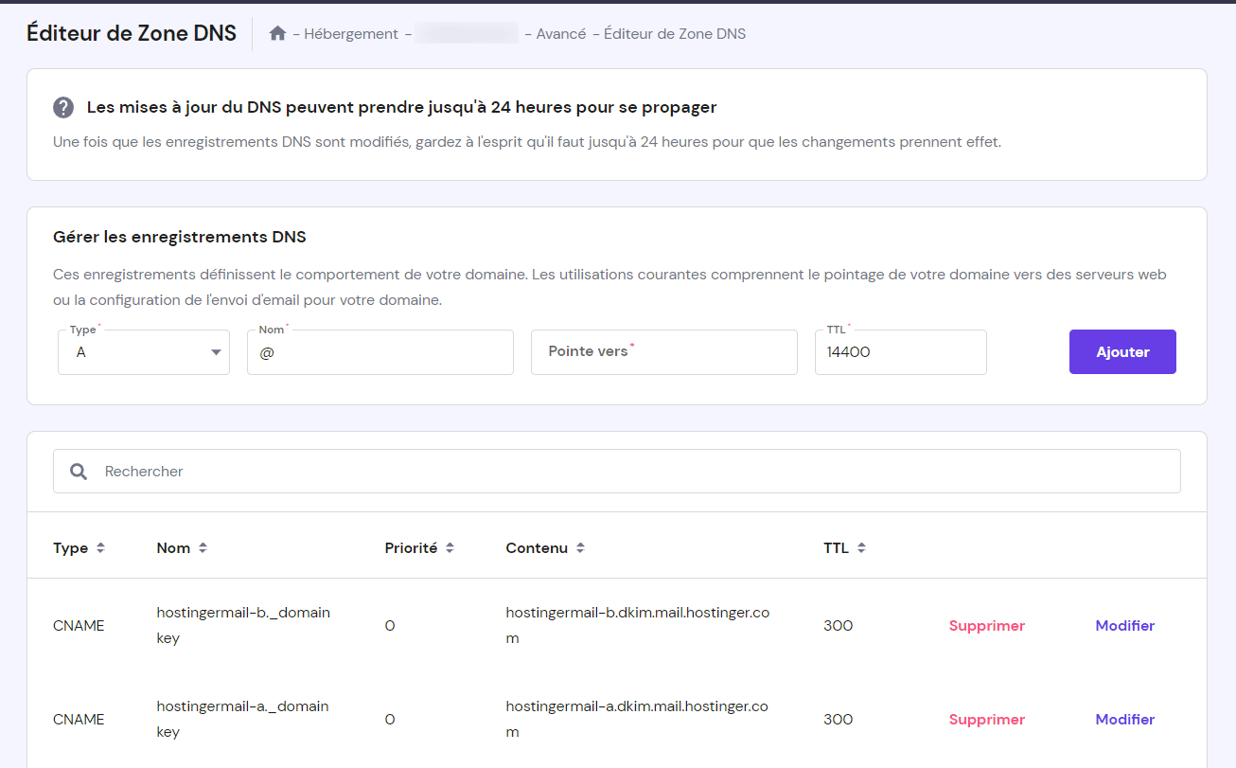1236x768 pixels.
Task: Modifier the hostingermail-a._domainkey record
Action: (x=1124, y=719)
